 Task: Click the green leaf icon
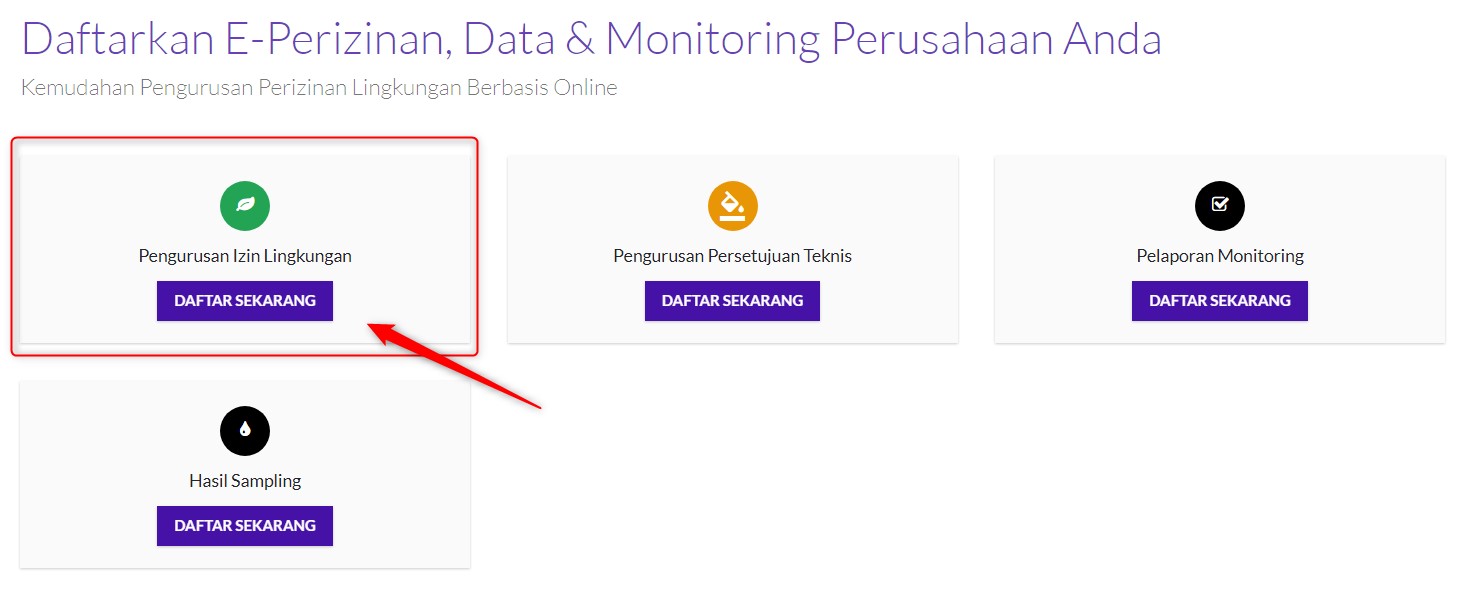coord(245,206)
